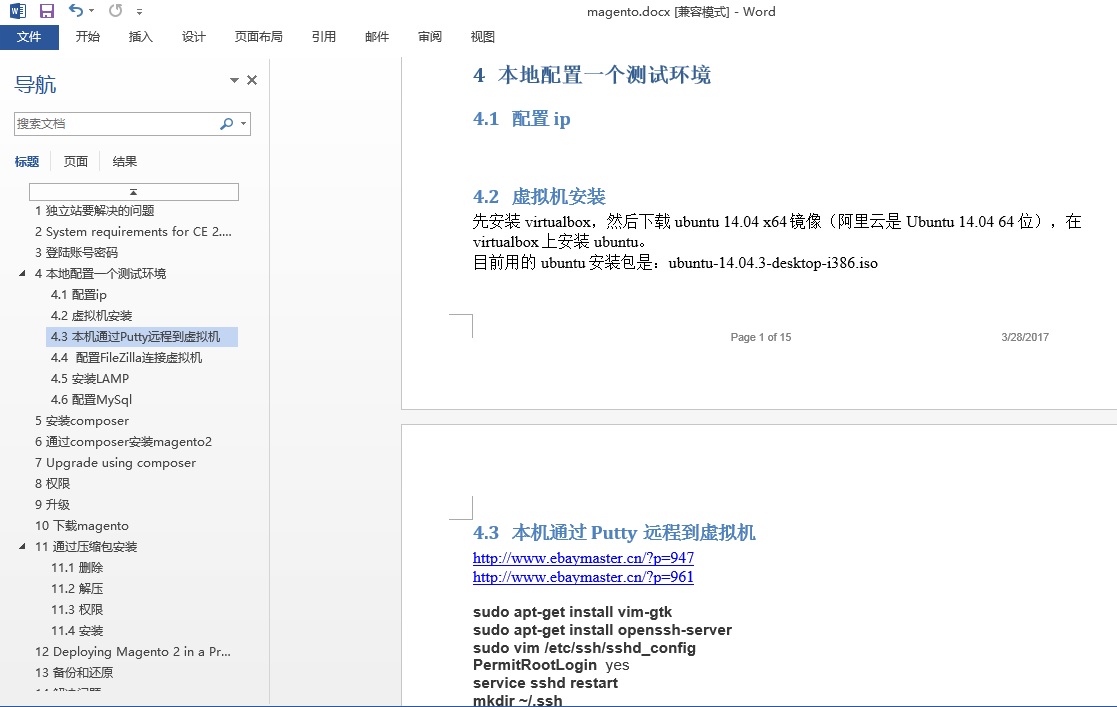Click the magnifier search icon in the navigation pane
Viewport: 1117px width, 707px height.
coord(226,124)
